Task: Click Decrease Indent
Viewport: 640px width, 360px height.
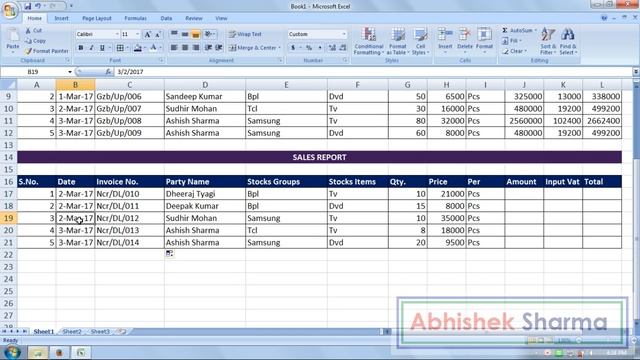Action: click(x=209, y=48)
